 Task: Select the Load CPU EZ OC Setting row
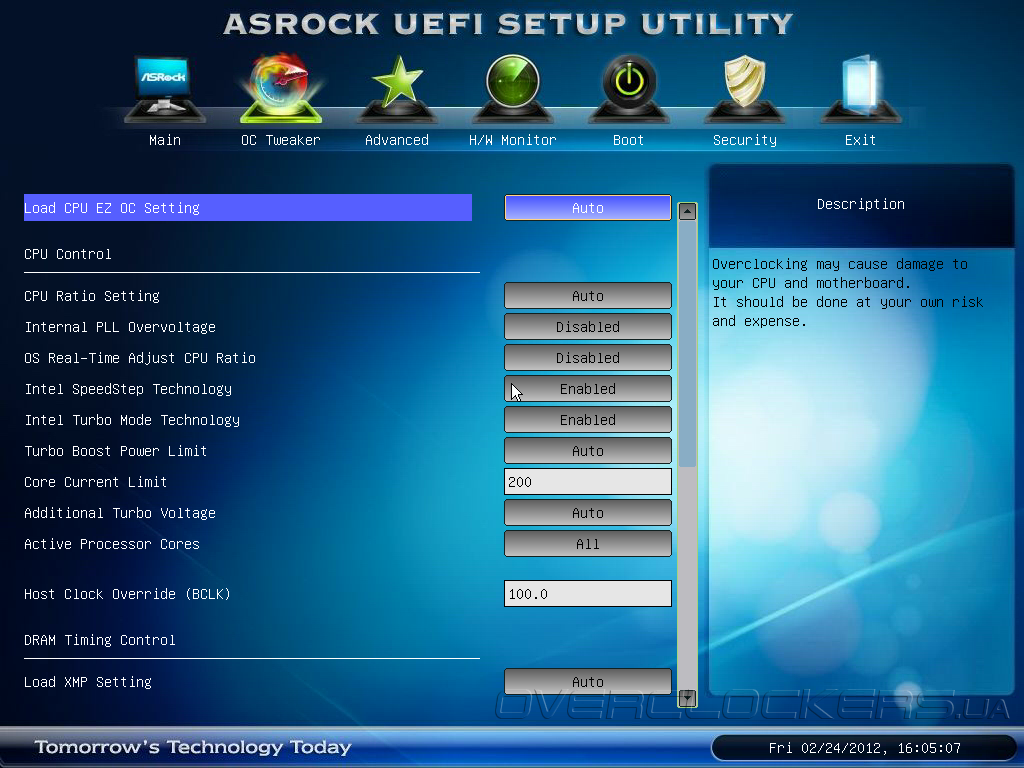coord(248,208)
